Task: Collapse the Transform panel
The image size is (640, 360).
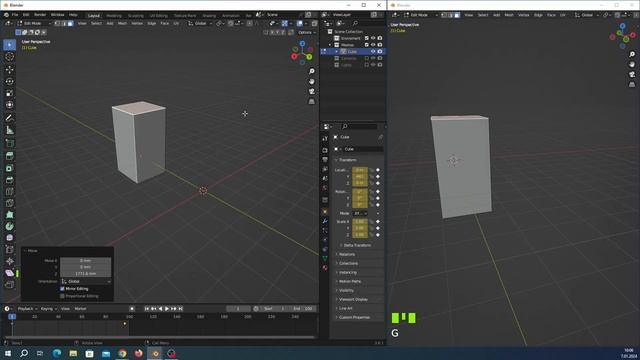Action: (x=347, y=160)
